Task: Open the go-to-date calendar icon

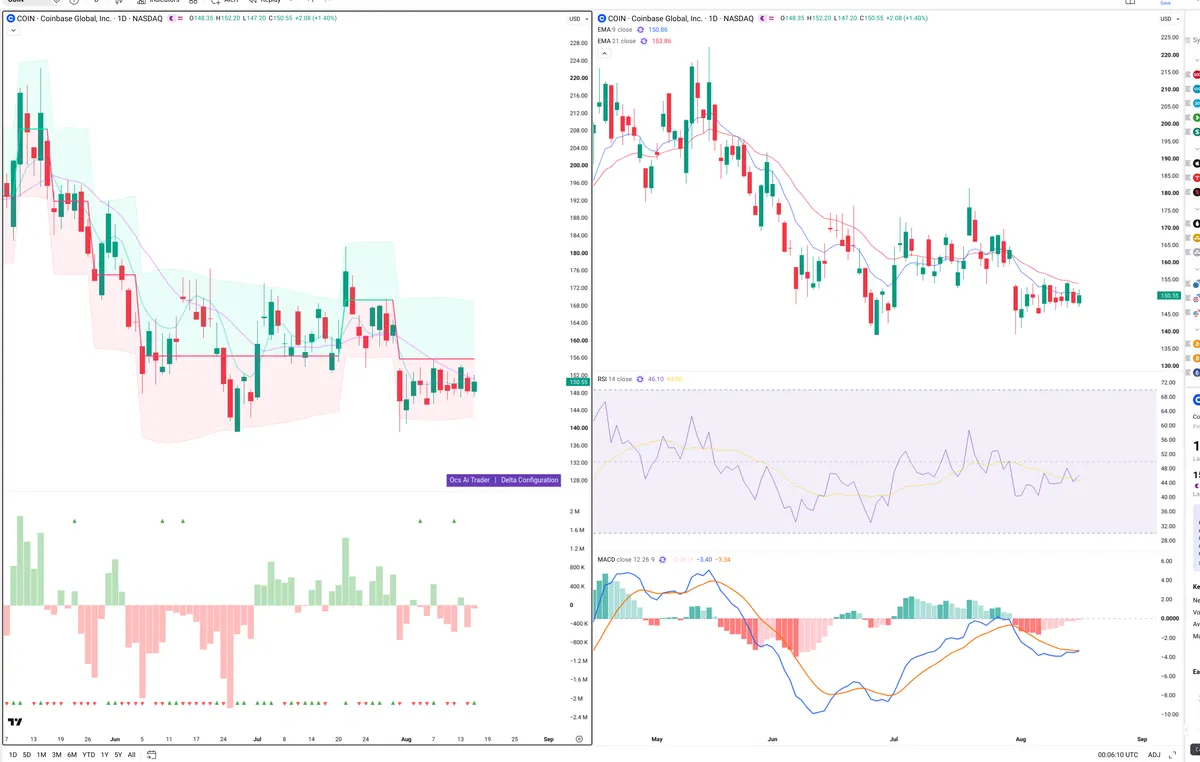Action: pos(151,754)
